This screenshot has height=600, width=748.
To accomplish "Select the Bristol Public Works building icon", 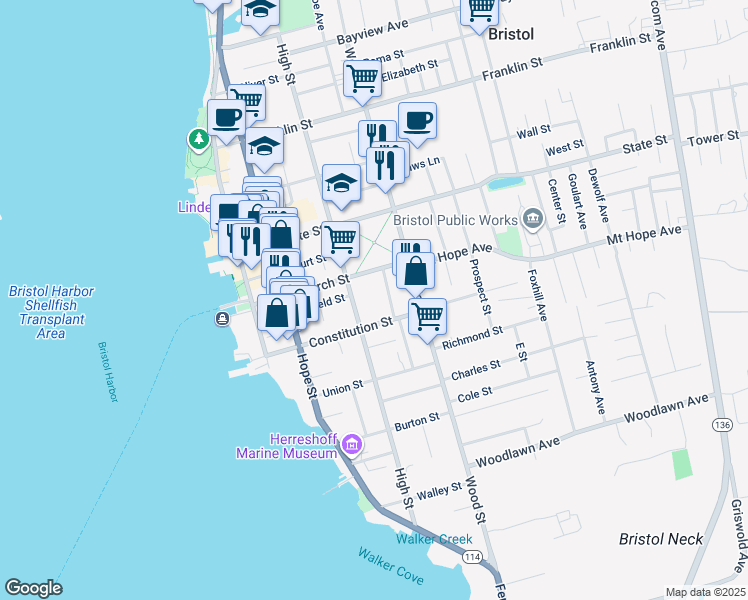I will click(x=533, y=219).
